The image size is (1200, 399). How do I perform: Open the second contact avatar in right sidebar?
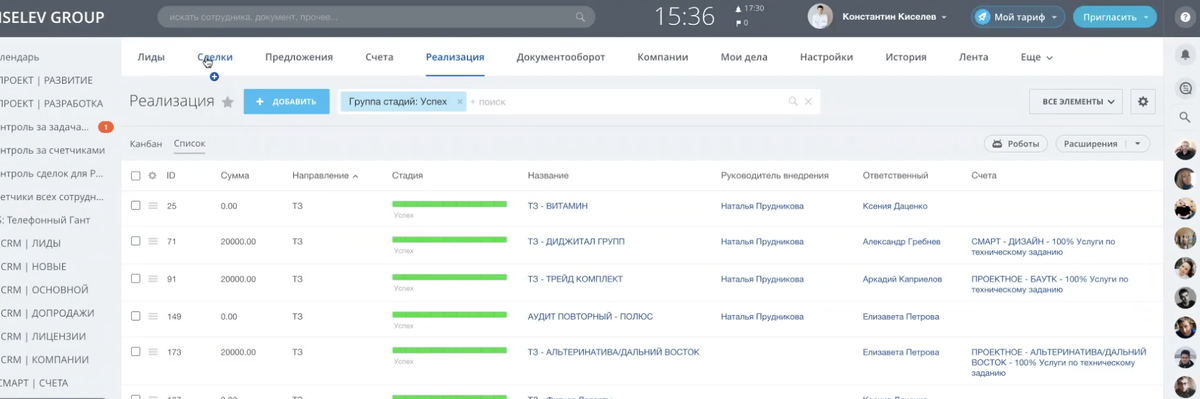1185,180
